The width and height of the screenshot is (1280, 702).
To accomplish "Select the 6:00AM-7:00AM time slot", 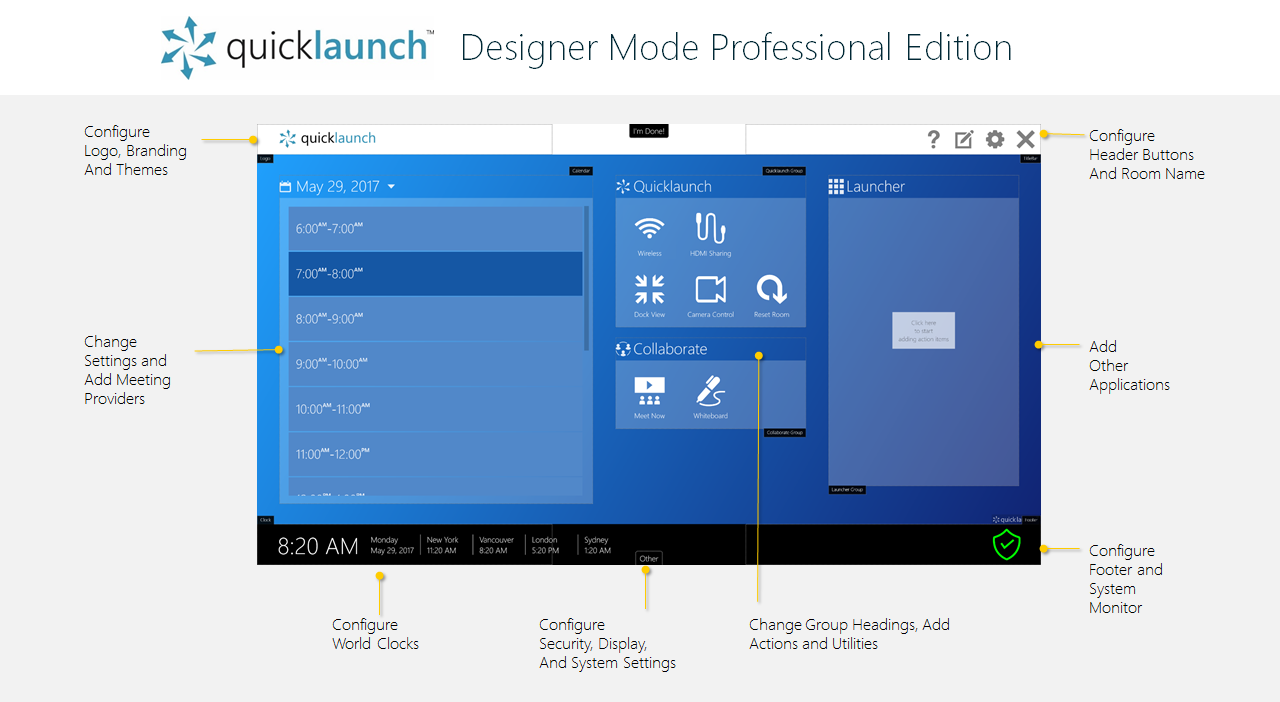I will 435,228.
